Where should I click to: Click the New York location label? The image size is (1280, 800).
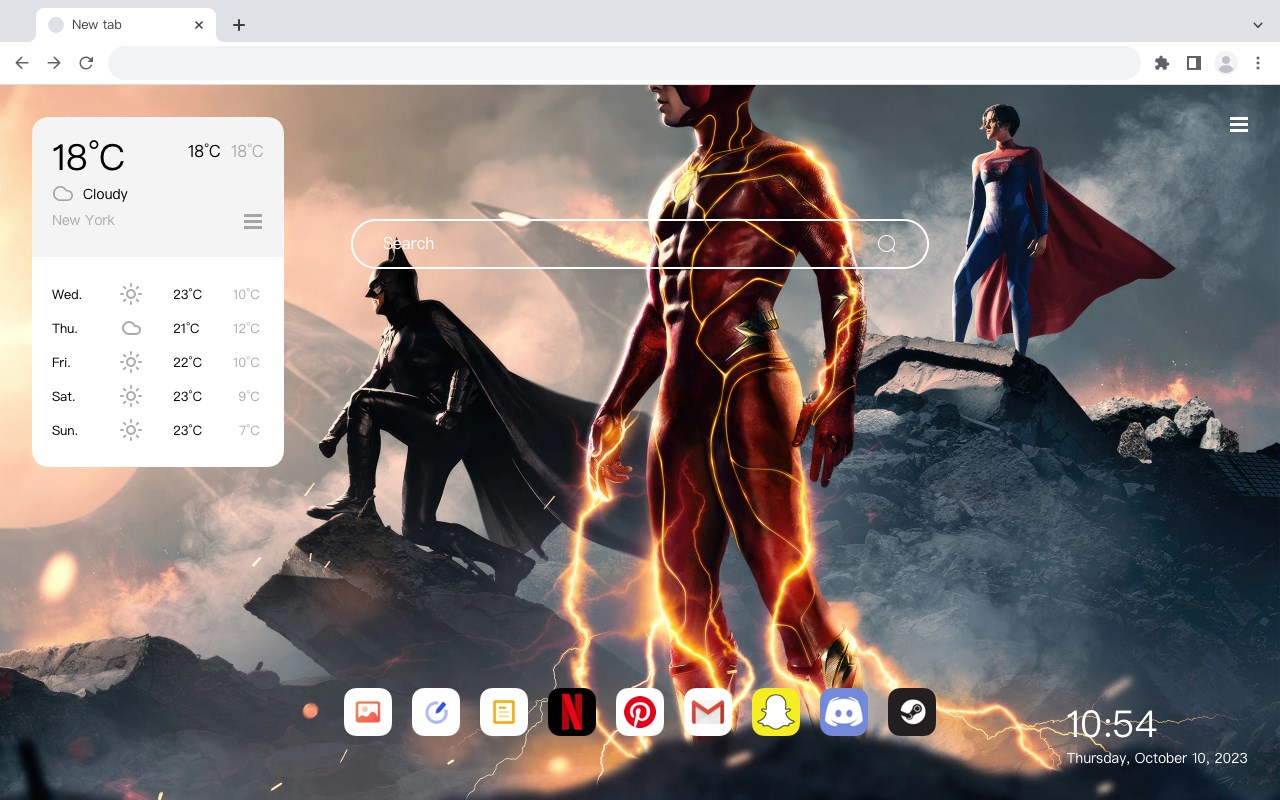point(83,220)
